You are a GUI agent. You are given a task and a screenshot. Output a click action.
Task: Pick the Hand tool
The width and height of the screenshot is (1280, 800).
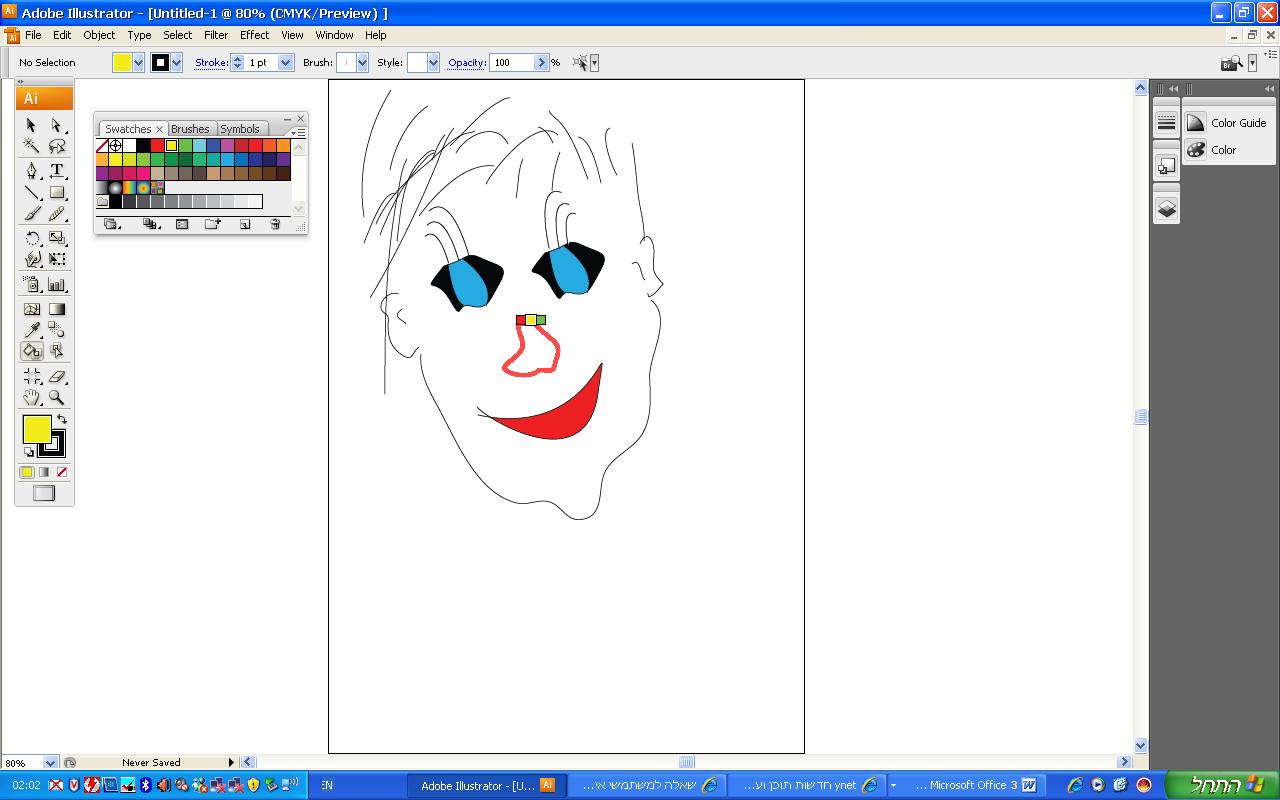tap(32, 397)
